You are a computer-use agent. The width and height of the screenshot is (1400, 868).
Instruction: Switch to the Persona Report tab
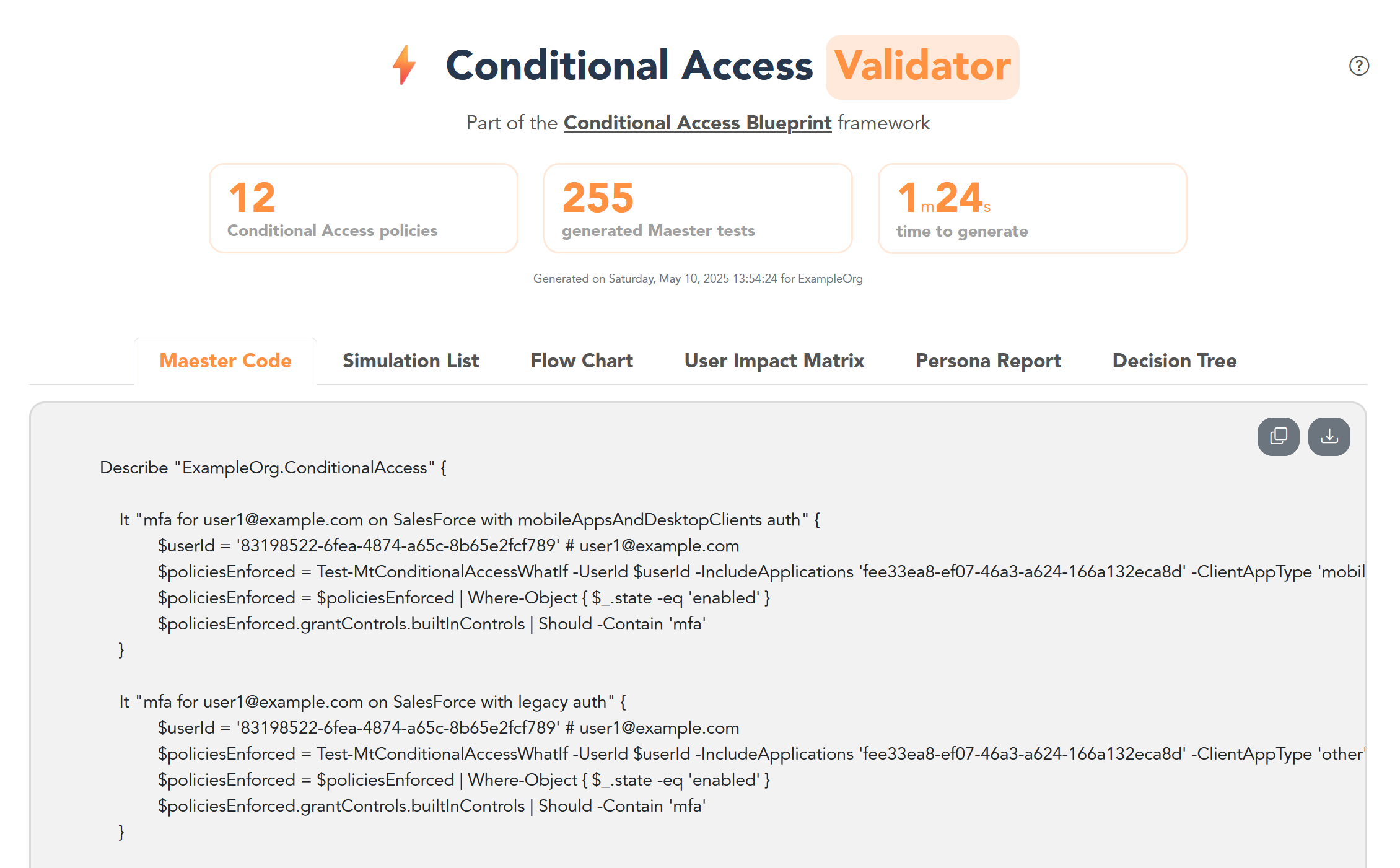coord(988,361)
